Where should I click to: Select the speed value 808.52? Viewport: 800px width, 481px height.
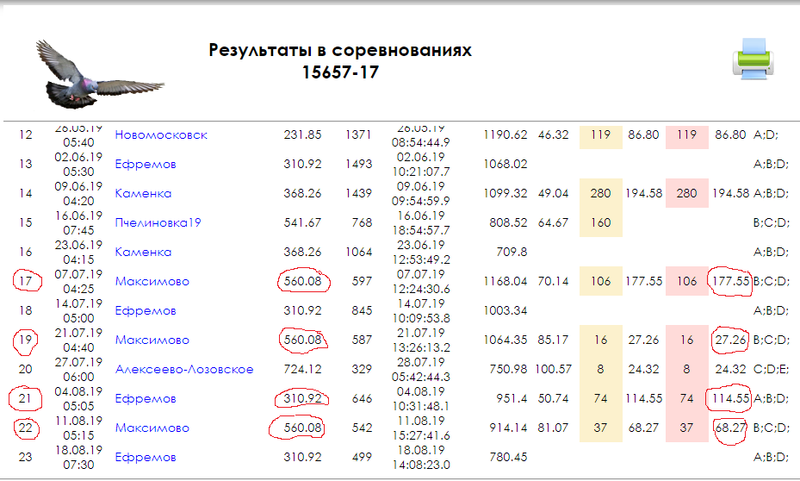pyautogui.click(x=508, y=222)
